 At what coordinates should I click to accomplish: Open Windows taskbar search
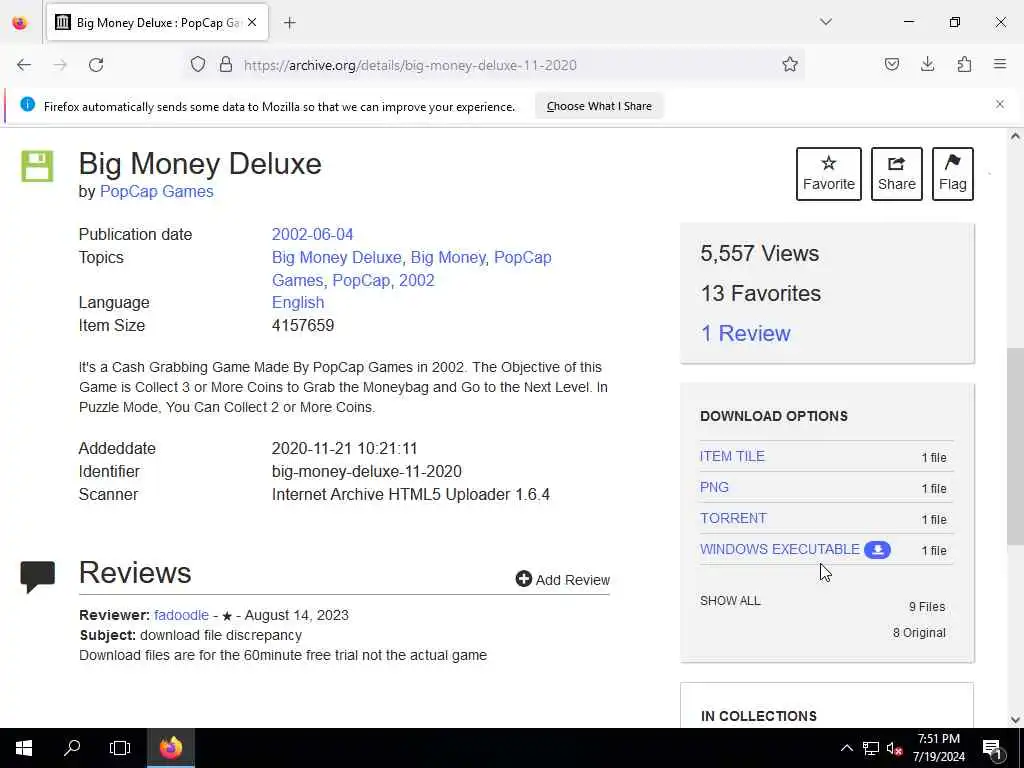point(72,748)
